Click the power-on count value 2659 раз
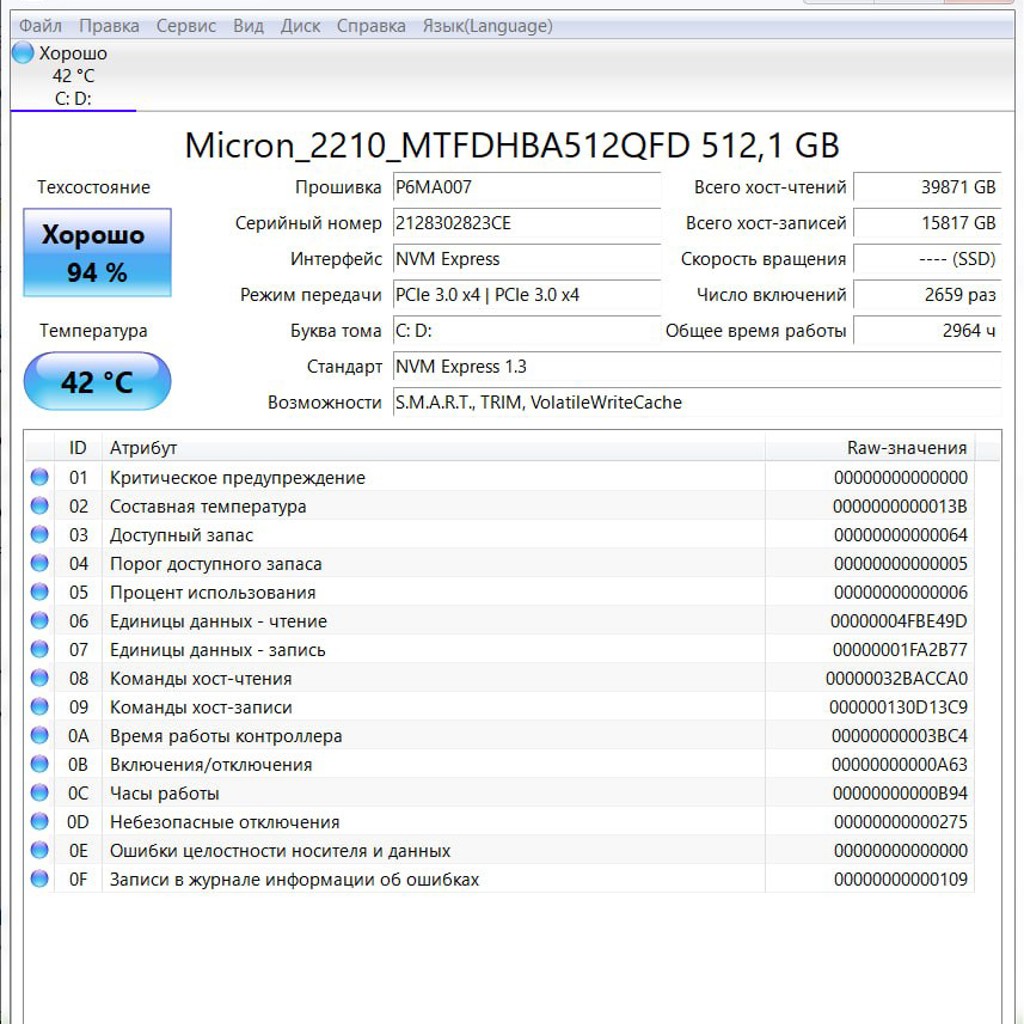This screenshot has height=1024, width=1024. click(x=927, y=295)
